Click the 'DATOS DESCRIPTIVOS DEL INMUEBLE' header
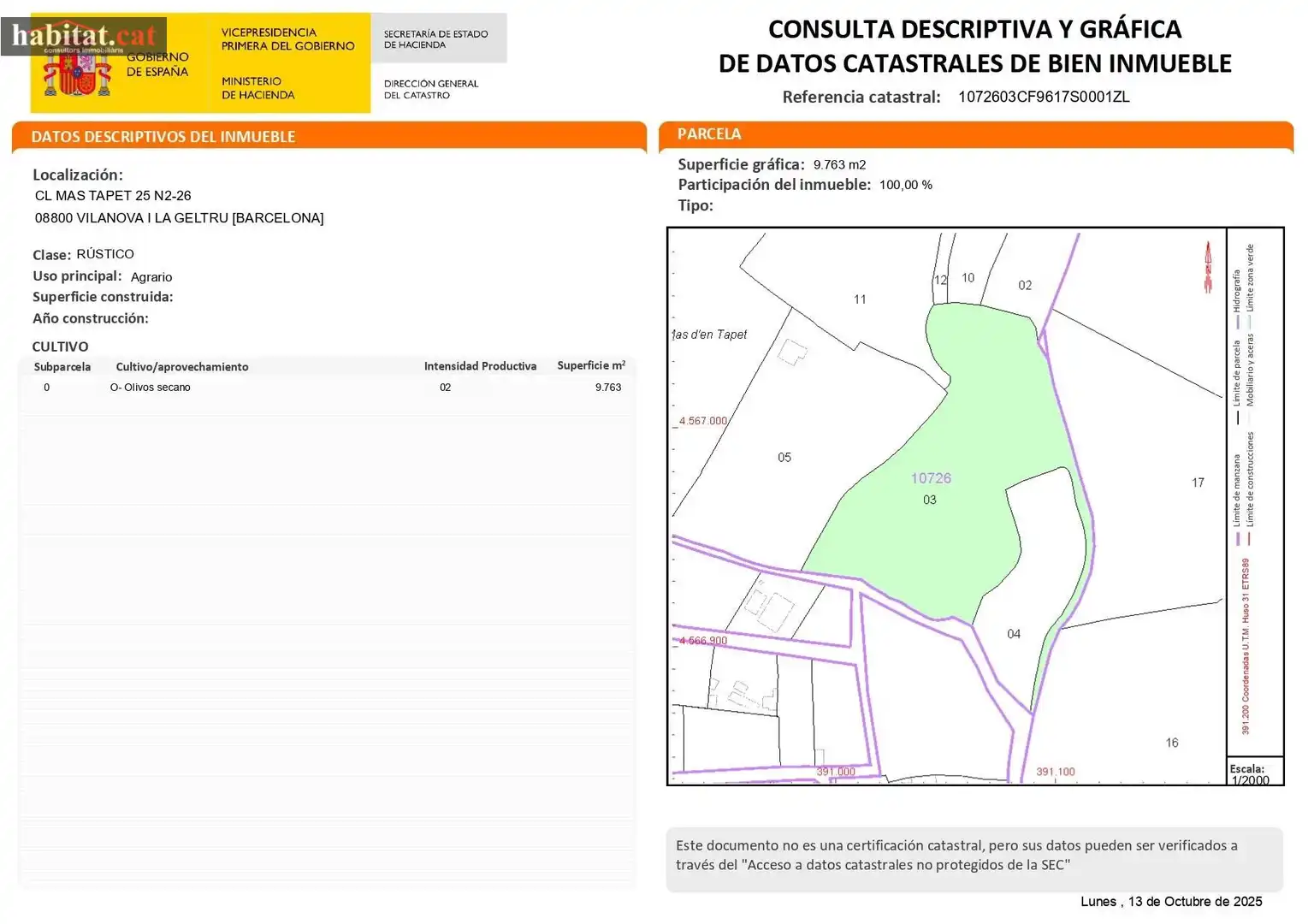This screenshot has height=924, width=1308. coord(163,137)
